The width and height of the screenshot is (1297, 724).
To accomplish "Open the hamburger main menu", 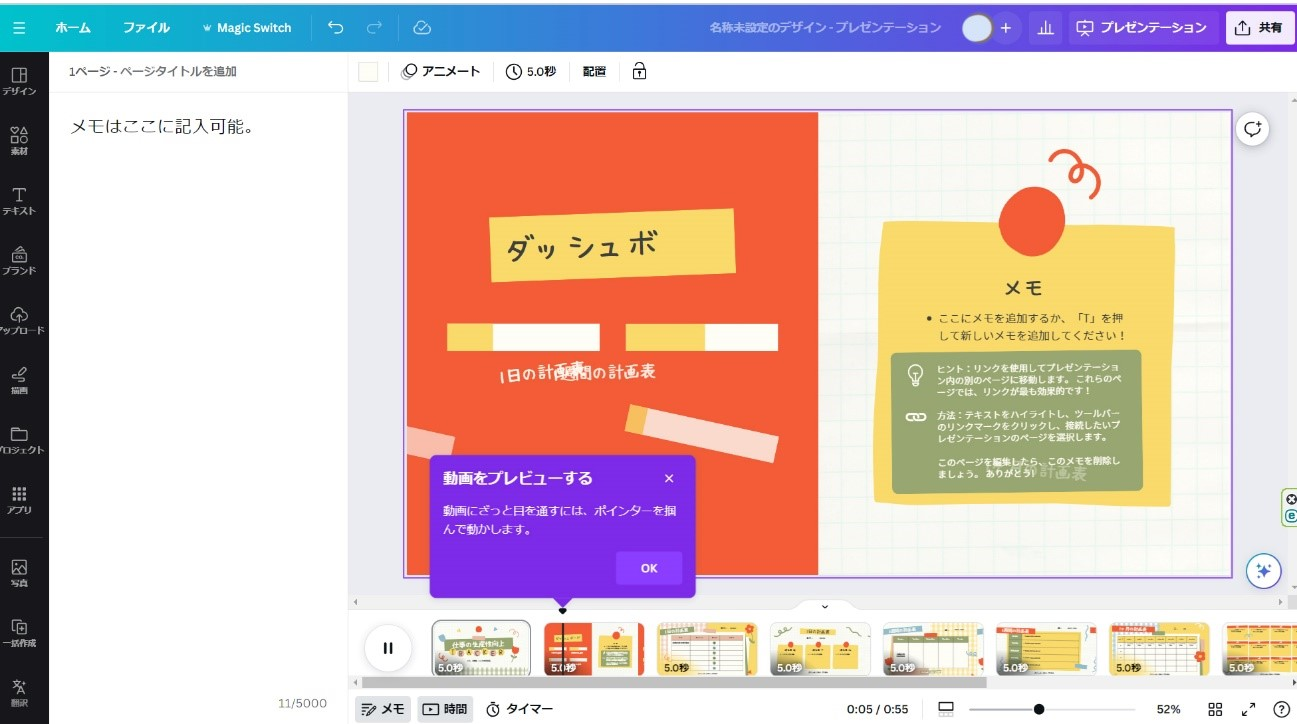I will coord(20,28).
